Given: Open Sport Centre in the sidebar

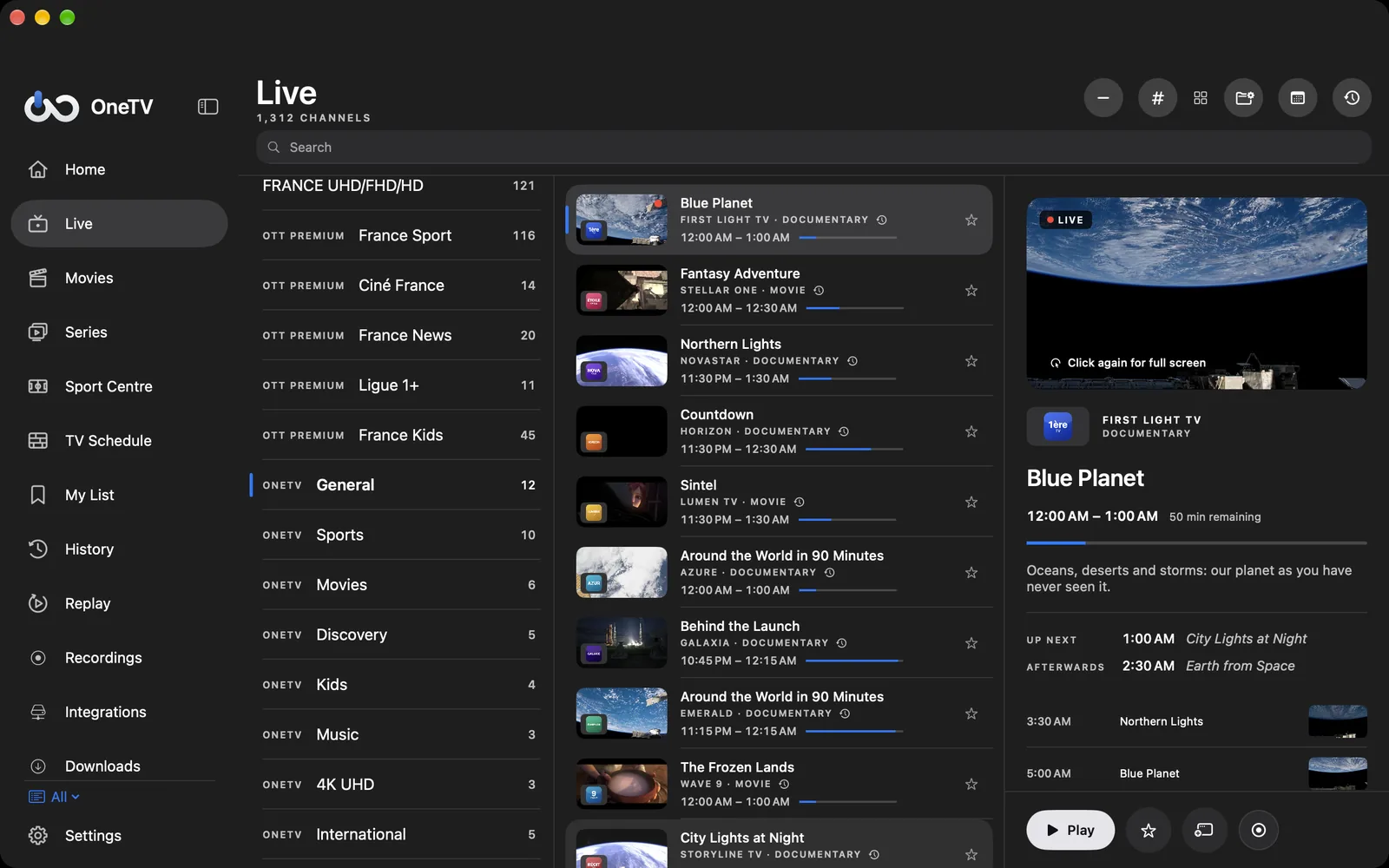Looking at the screenshot, I should (119, 386).
